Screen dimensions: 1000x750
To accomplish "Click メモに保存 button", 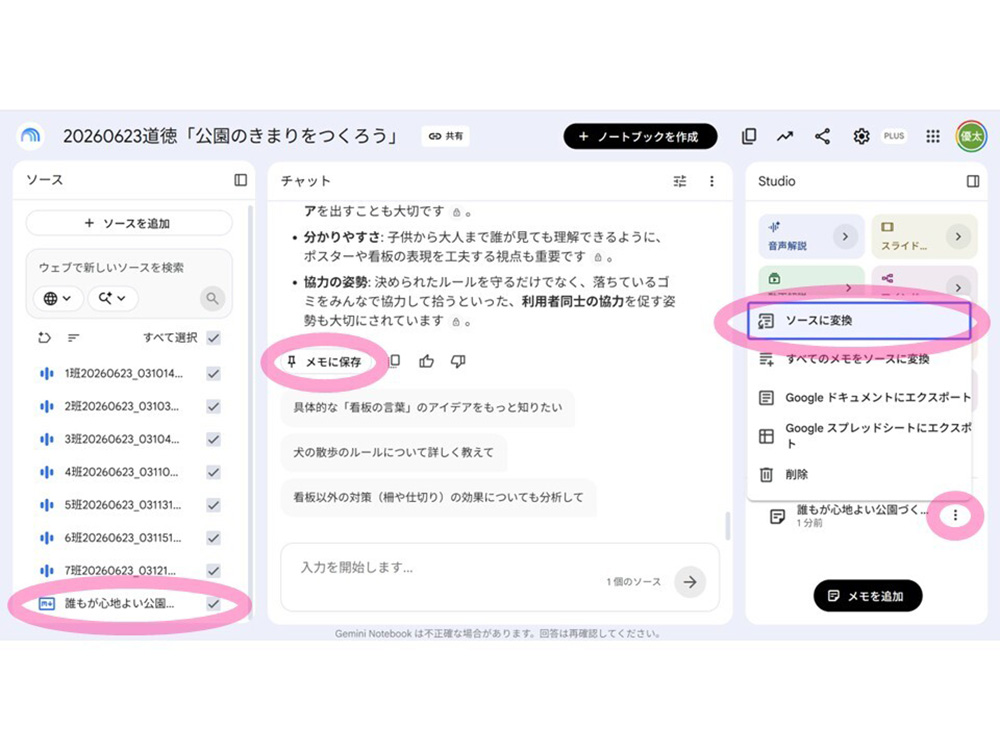I will 325,362.
